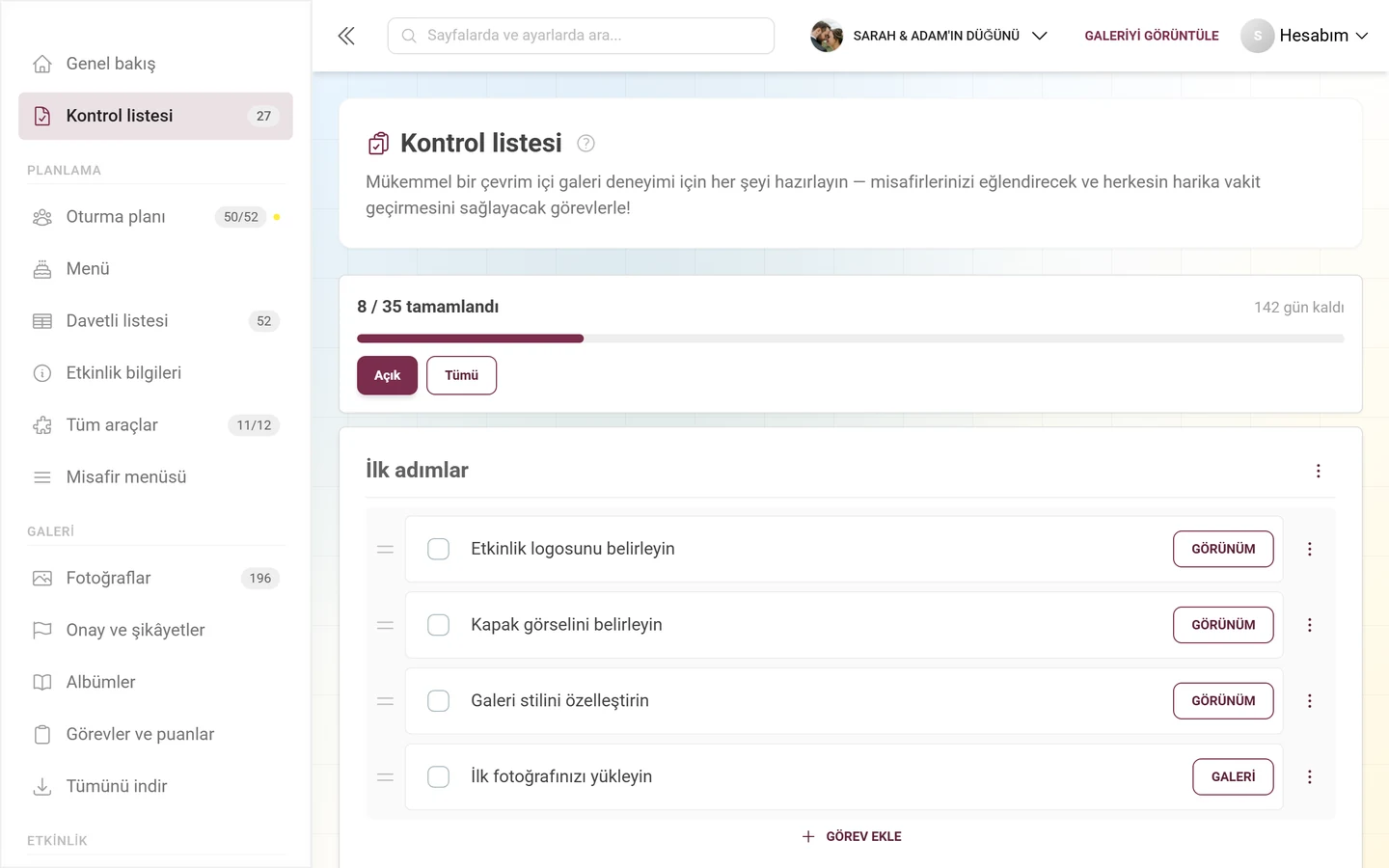Open three-dot menu for Galeri stilini özelleştirin

pyautogui.click(x=1310, y=701)
